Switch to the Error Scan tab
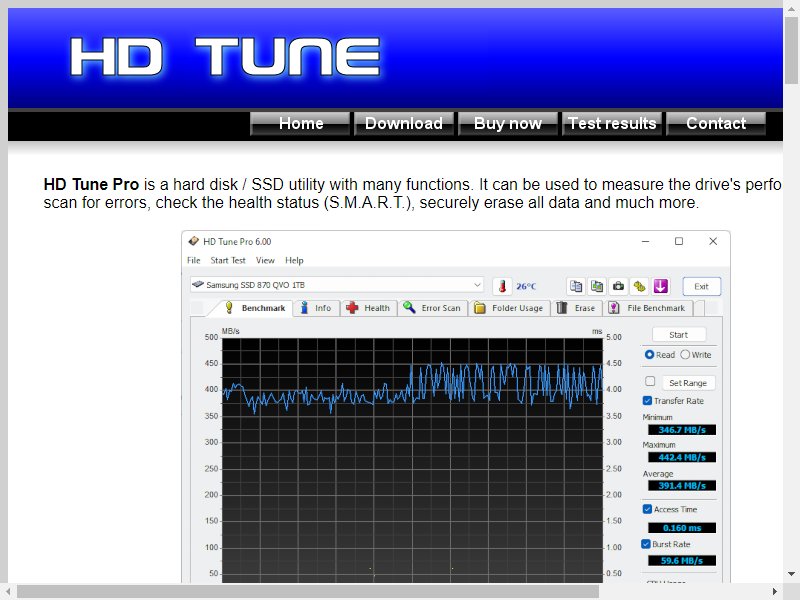This screenshot has width=800, height=600. pyautogui.click(x=433, y=308)
